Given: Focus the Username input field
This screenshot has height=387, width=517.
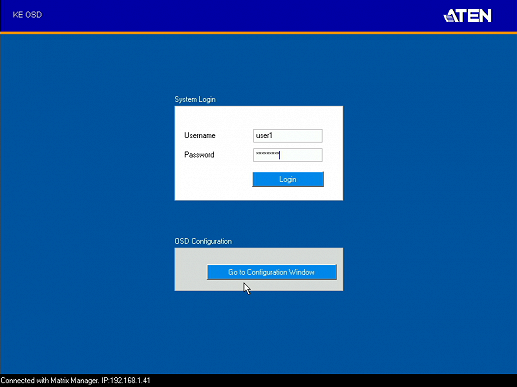Looking at the screenshot, I should (x=288, y=136).
